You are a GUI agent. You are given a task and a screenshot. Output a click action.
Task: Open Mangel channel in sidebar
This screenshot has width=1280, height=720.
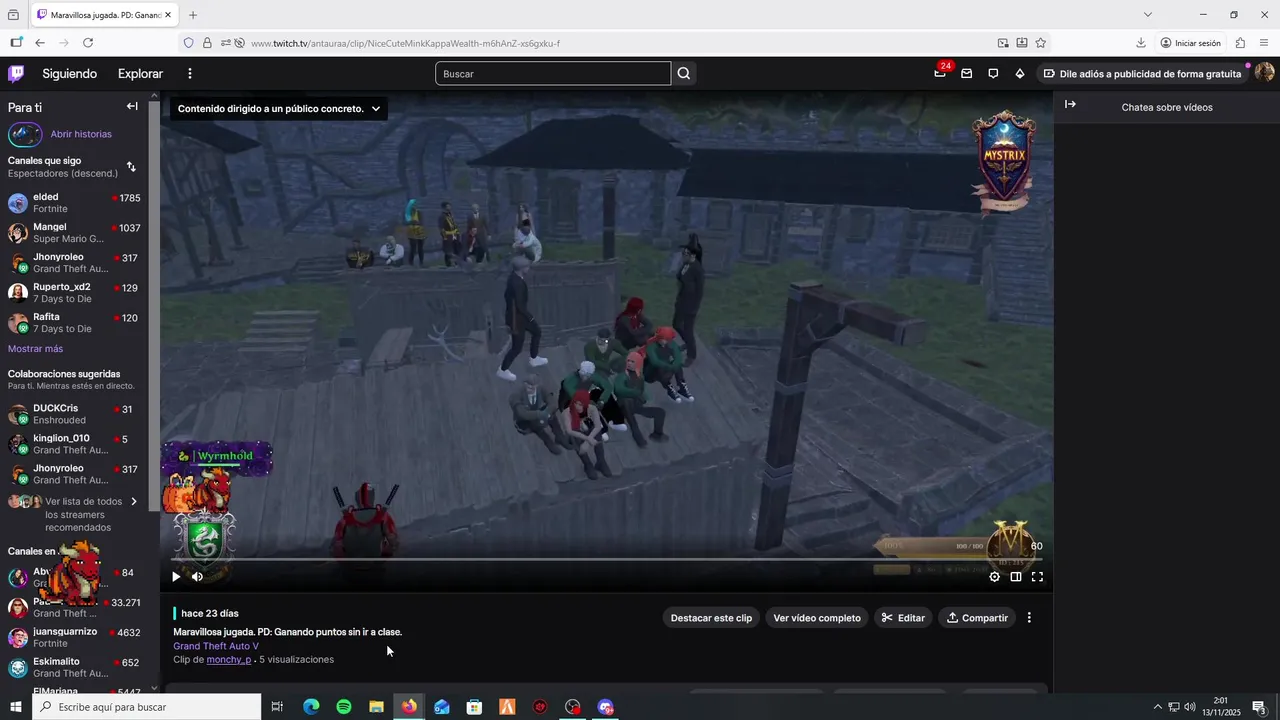(x=74, y=233)
